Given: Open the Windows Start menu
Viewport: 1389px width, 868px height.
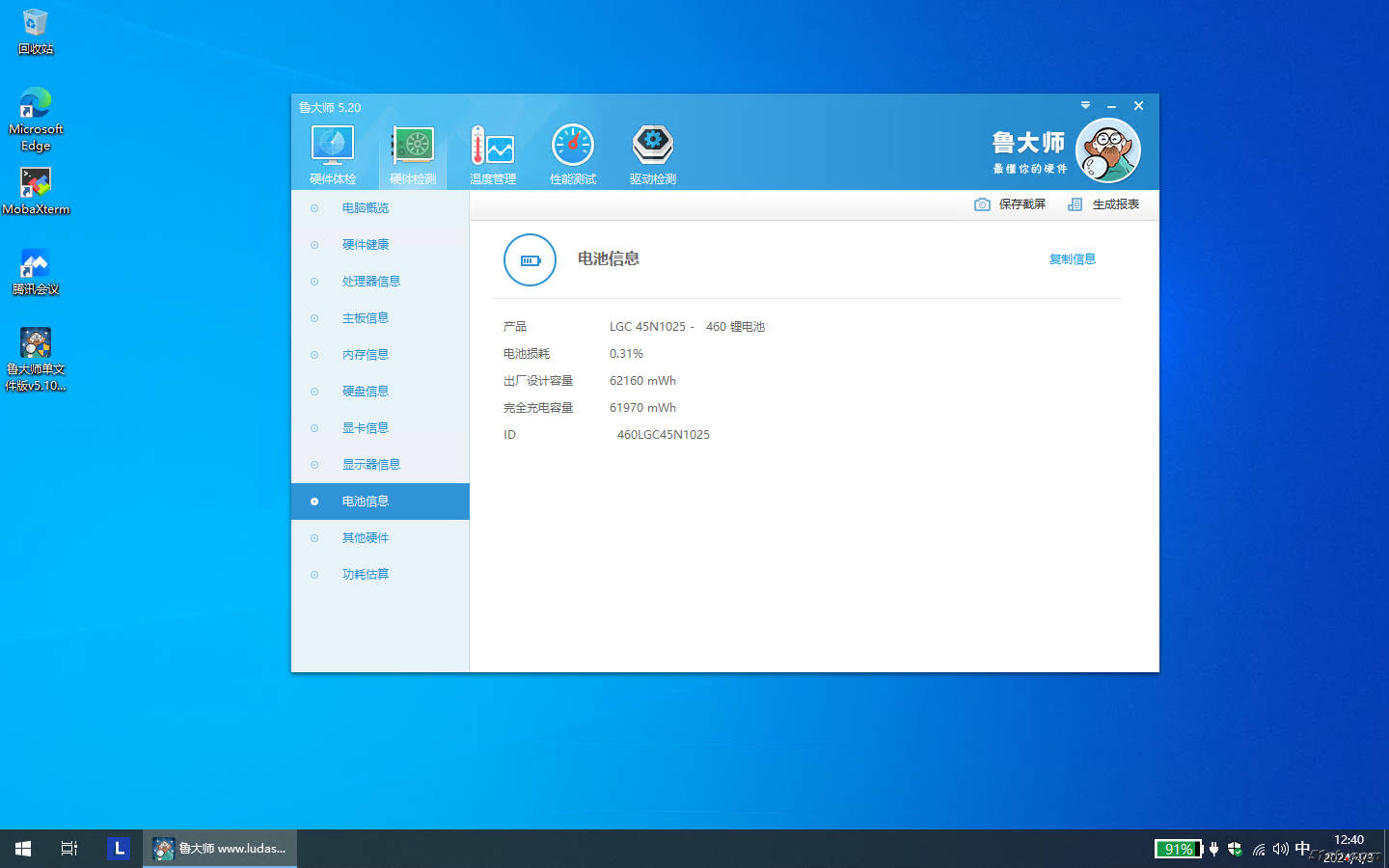Looking at the screenshot, I should tap(23, 849).
